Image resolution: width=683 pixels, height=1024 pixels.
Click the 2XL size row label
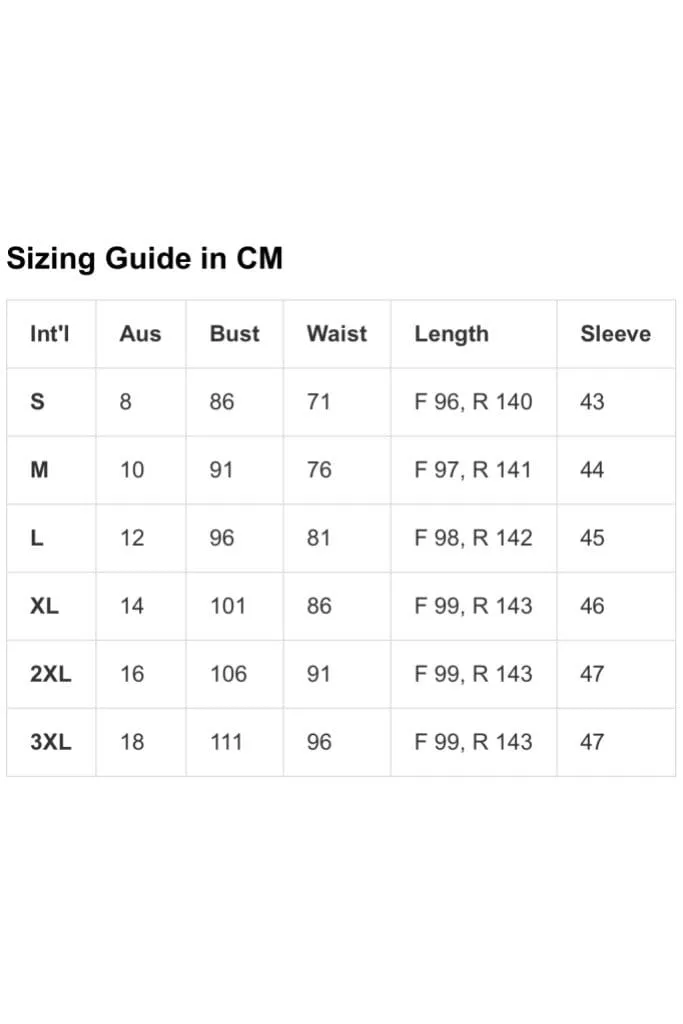(x=50, y=674)
